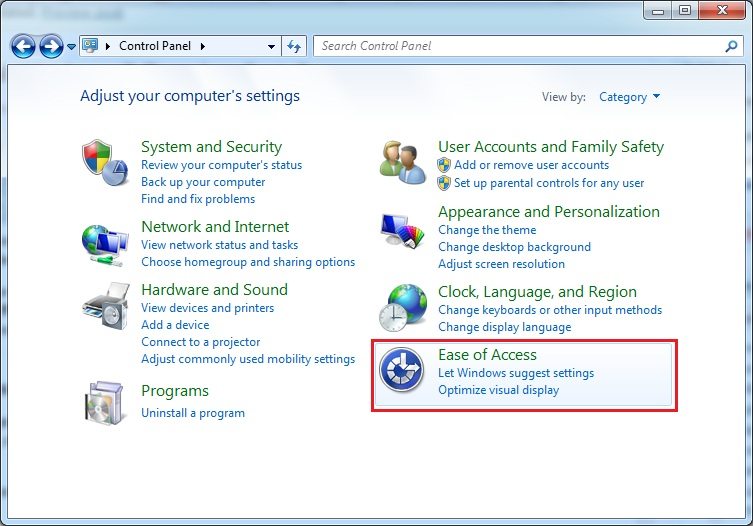The width and height of the screenshot is (753, 526).
Task: Expand the arrow after Control Panel breadcrumb
Action: point(203,46)
